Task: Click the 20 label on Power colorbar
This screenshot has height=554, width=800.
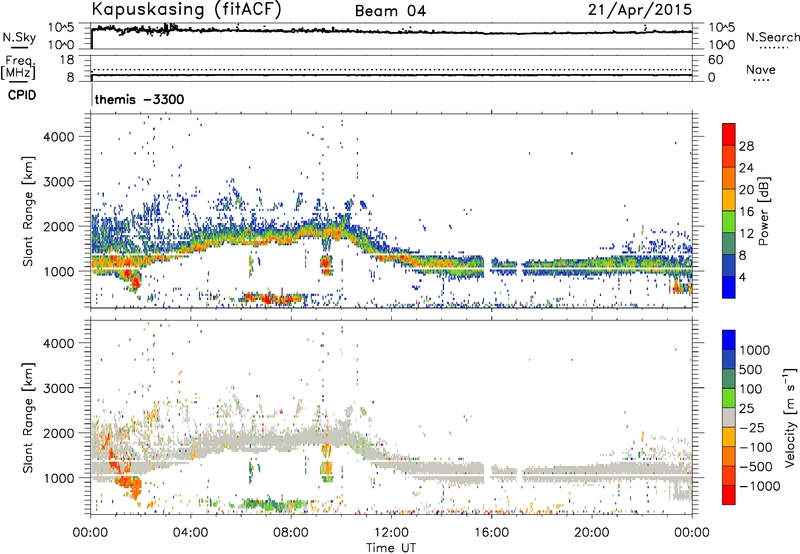Action: (x=746, y=190)
